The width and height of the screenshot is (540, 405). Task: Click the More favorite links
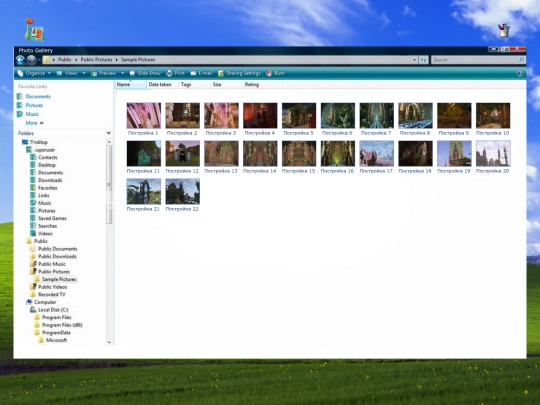tap(34, 123)
